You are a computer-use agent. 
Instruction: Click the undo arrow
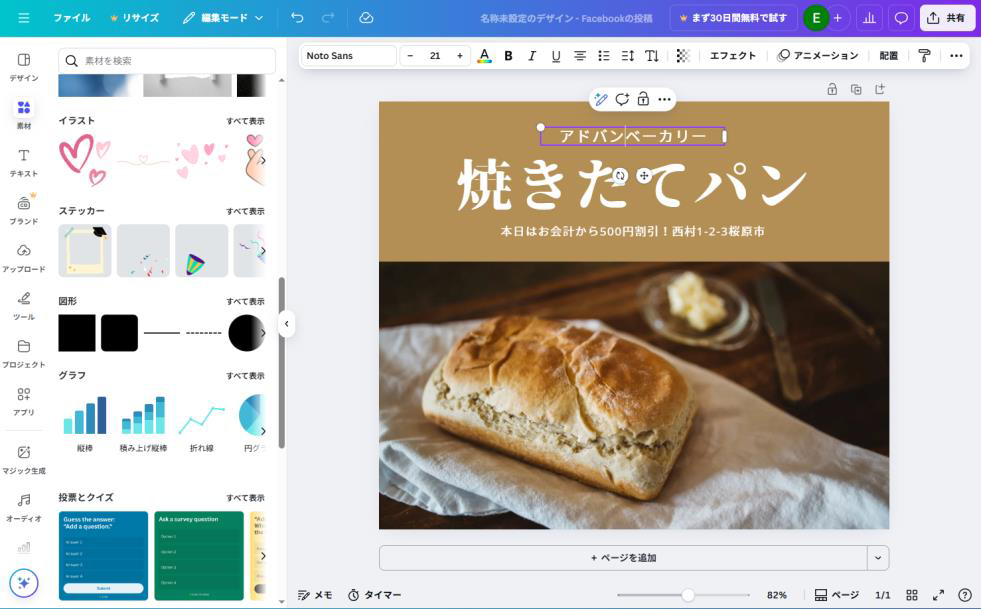coord(297,18)
